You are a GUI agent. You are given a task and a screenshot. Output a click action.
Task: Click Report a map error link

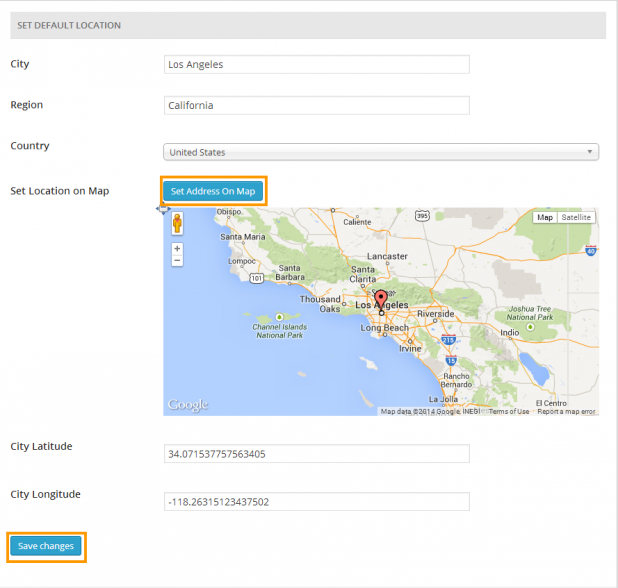click(x=566, y=411)
